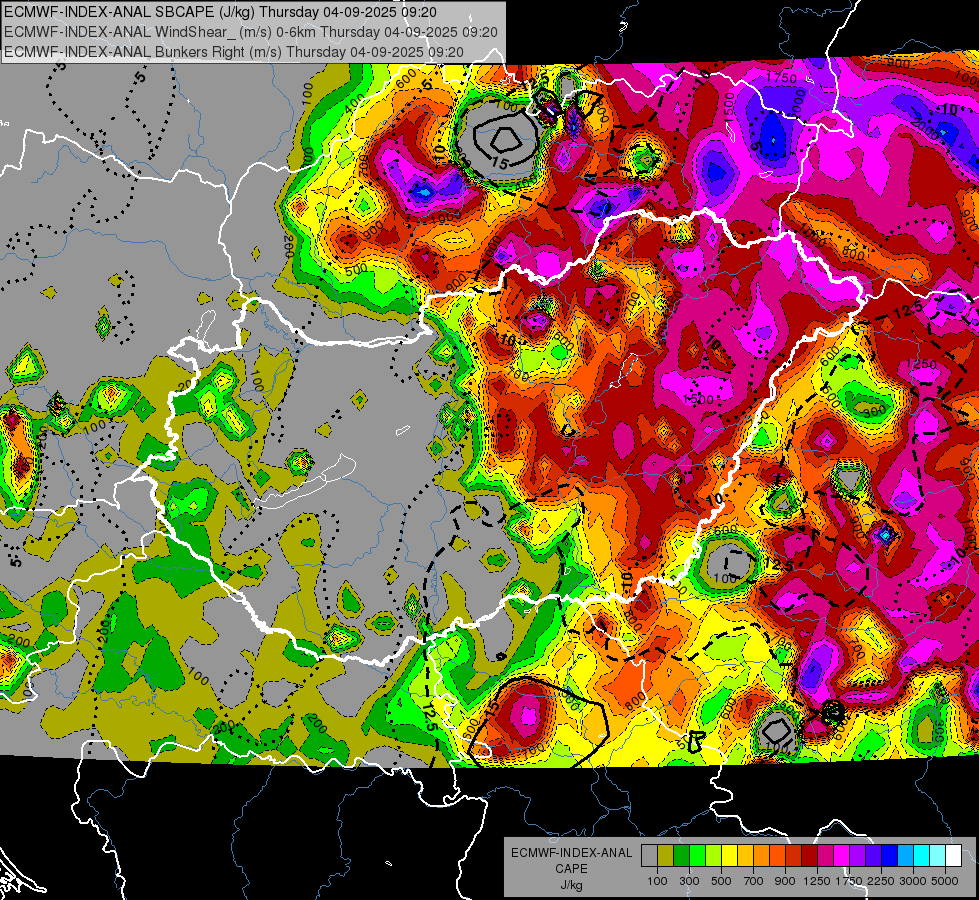This screenshot has height=900, width=979.
Task: Choose the cyan legend swatch
Action: tap(922, 856)
